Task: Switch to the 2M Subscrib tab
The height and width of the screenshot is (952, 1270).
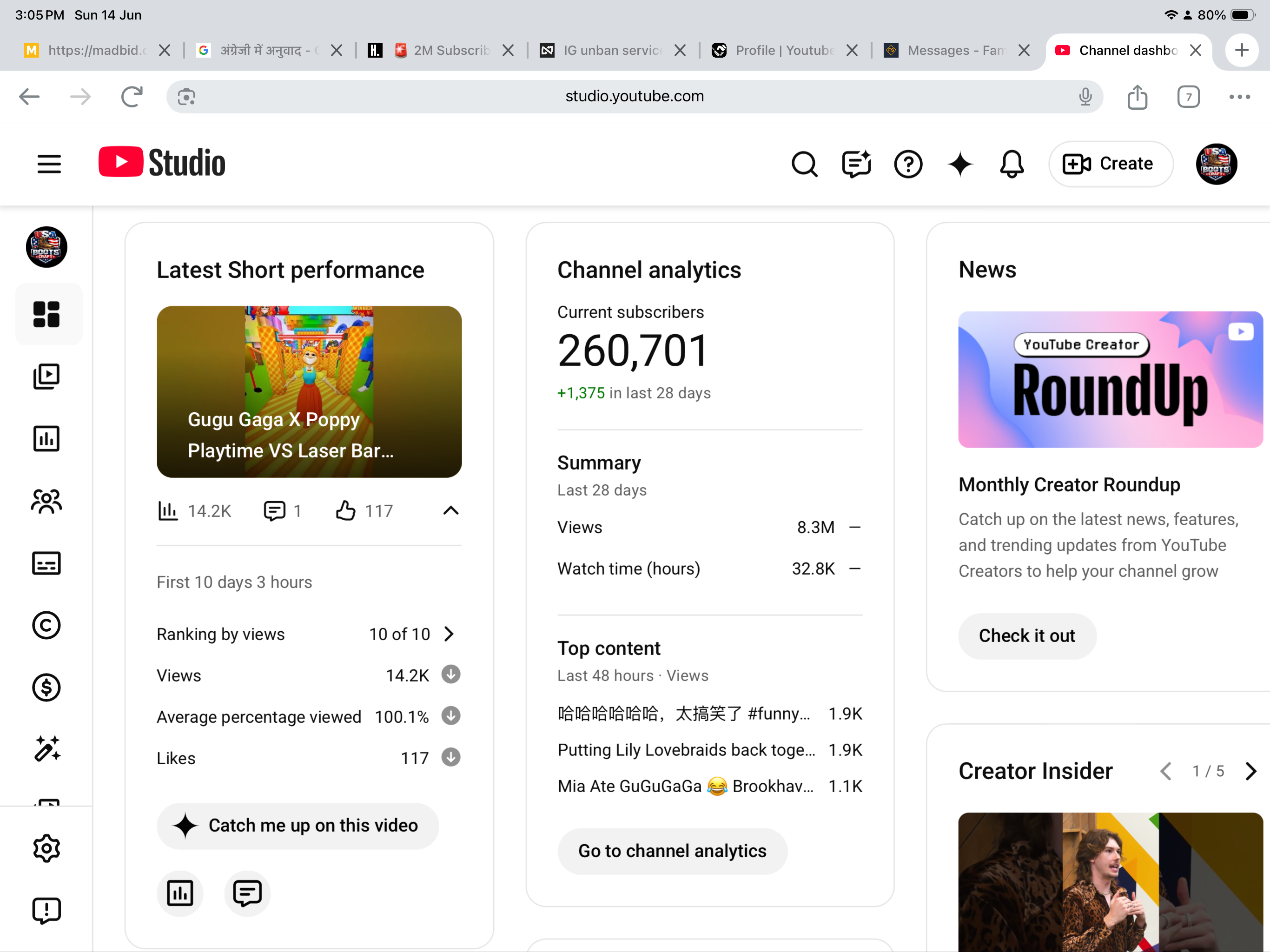Action: (442, 51)
